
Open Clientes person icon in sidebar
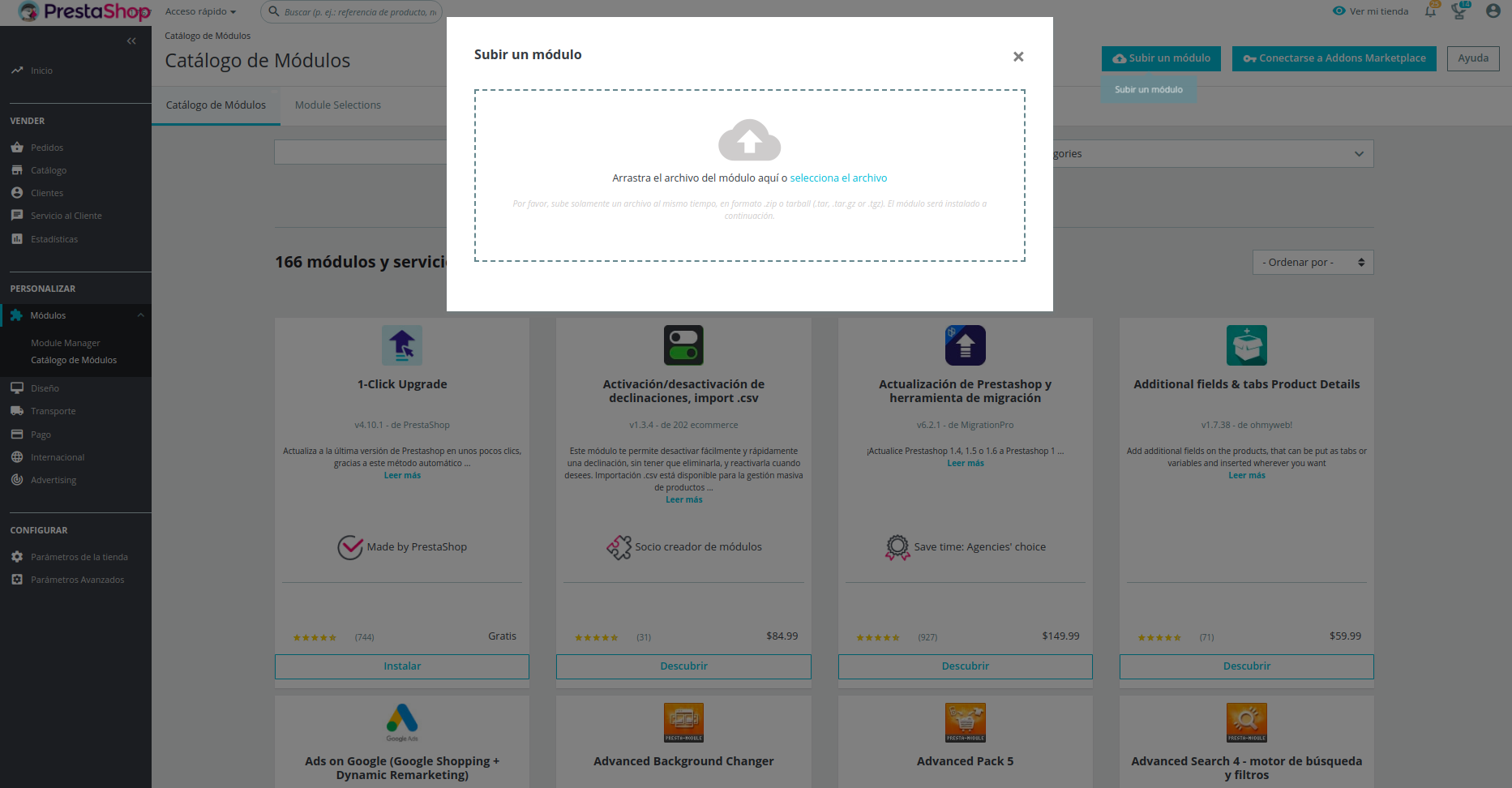pos(17,193)
